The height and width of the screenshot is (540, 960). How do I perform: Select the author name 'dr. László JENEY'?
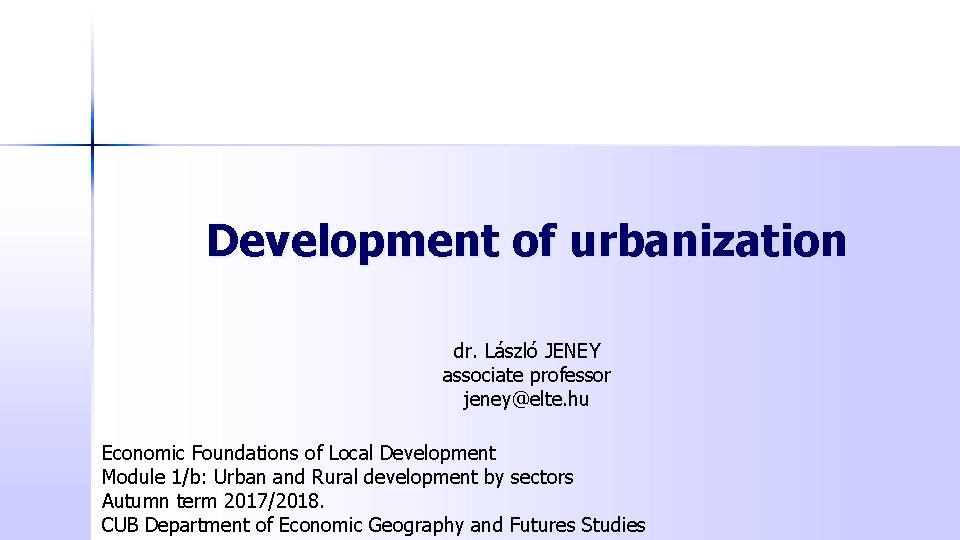527,351
